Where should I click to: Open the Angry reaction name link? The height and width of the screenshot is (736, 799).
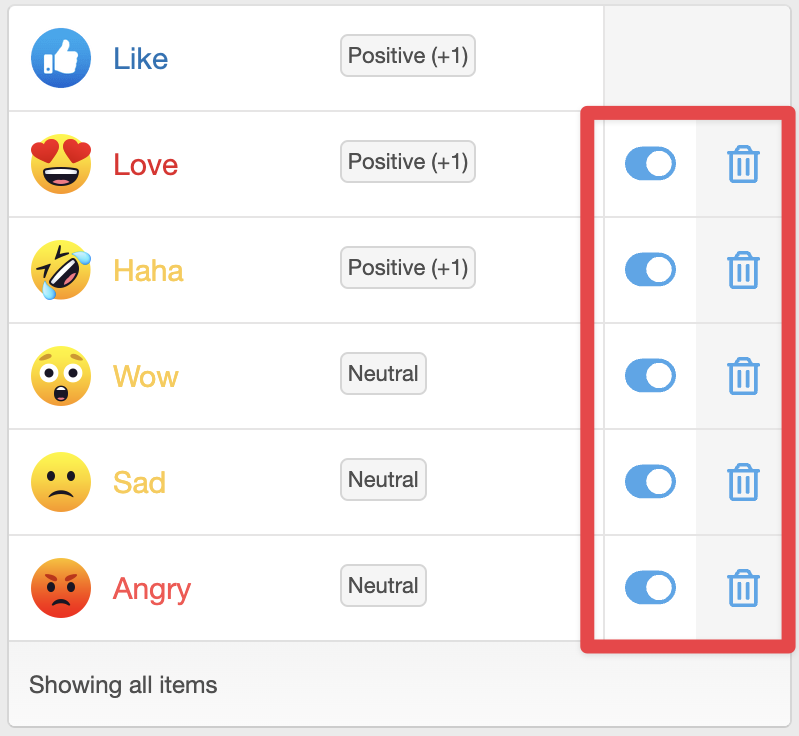pyautogui.click(x=151, y=589)
